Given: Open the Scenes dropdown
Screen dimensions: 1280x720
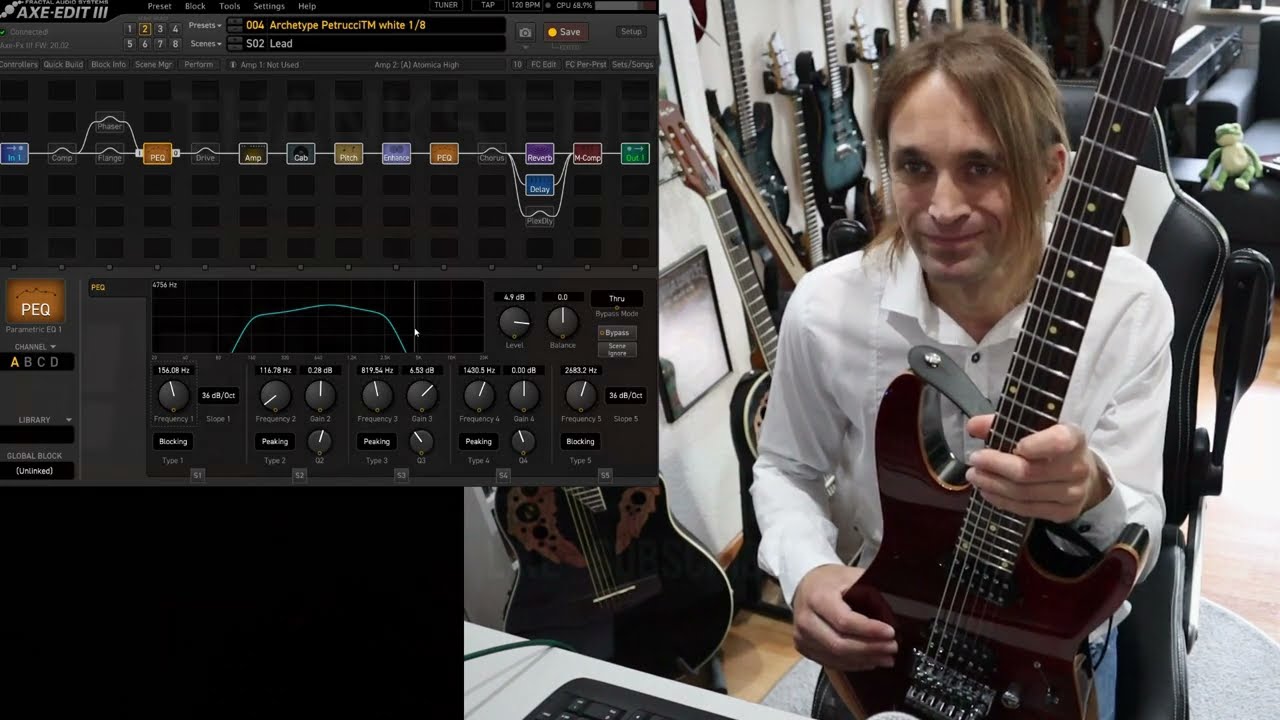Looking at the screenshot, I should coord(205,44).
